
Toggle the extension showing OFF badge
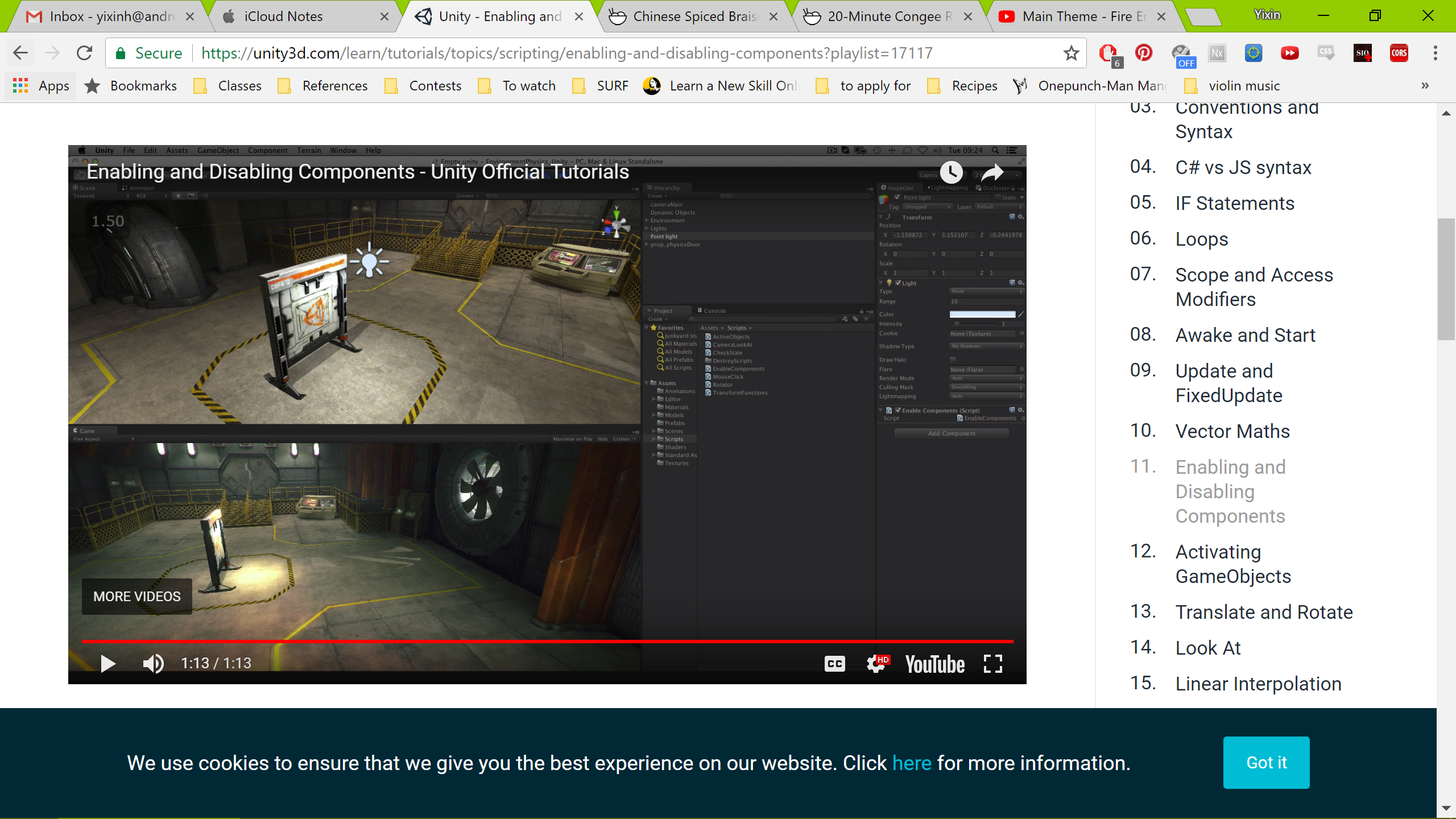(1182, 55)
